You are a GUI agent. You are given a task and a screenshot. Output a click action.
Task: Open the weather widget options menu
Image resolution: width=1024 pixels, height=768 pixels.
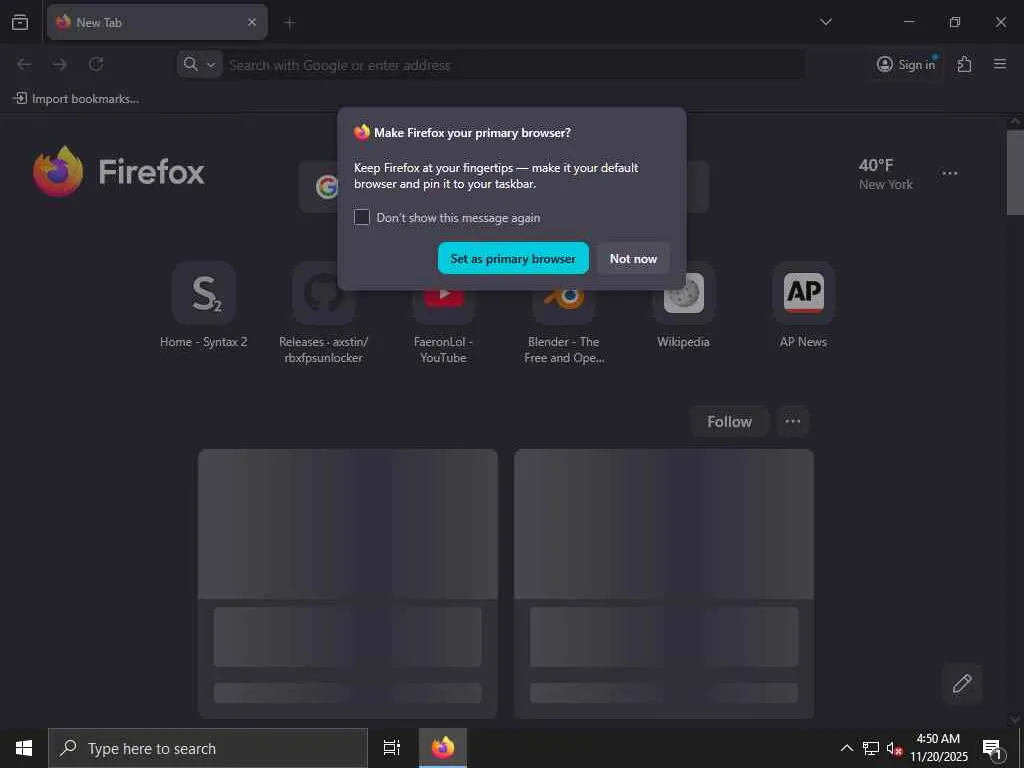950,173
